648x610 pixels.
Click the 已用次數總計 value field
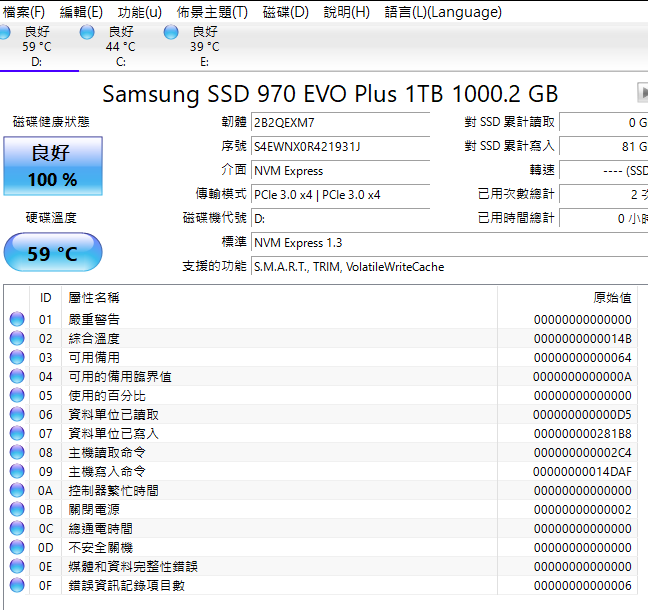[604, 194]
